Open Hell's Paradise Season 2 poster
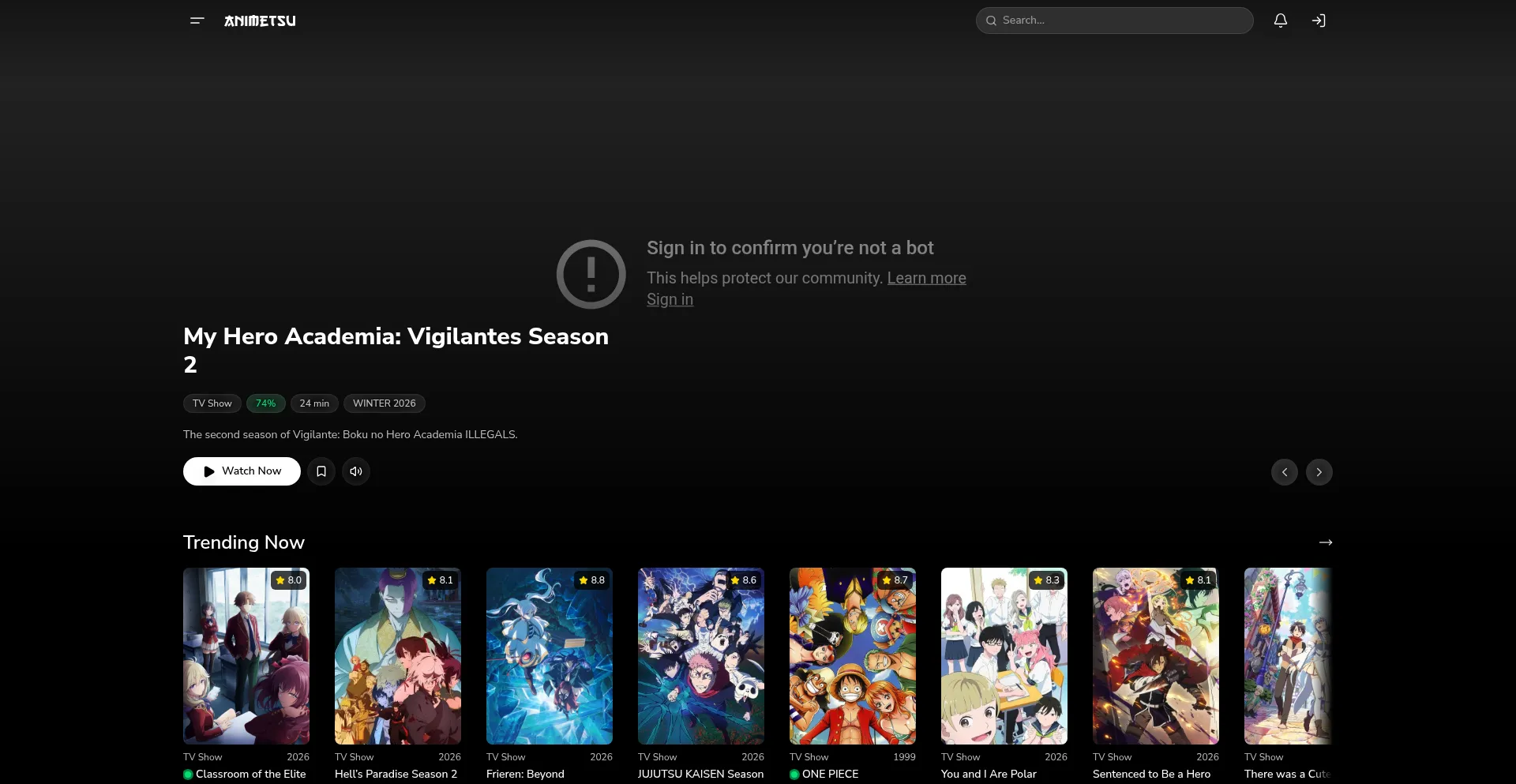Screen dimensions: 1516x784 (x=398, y=656)
